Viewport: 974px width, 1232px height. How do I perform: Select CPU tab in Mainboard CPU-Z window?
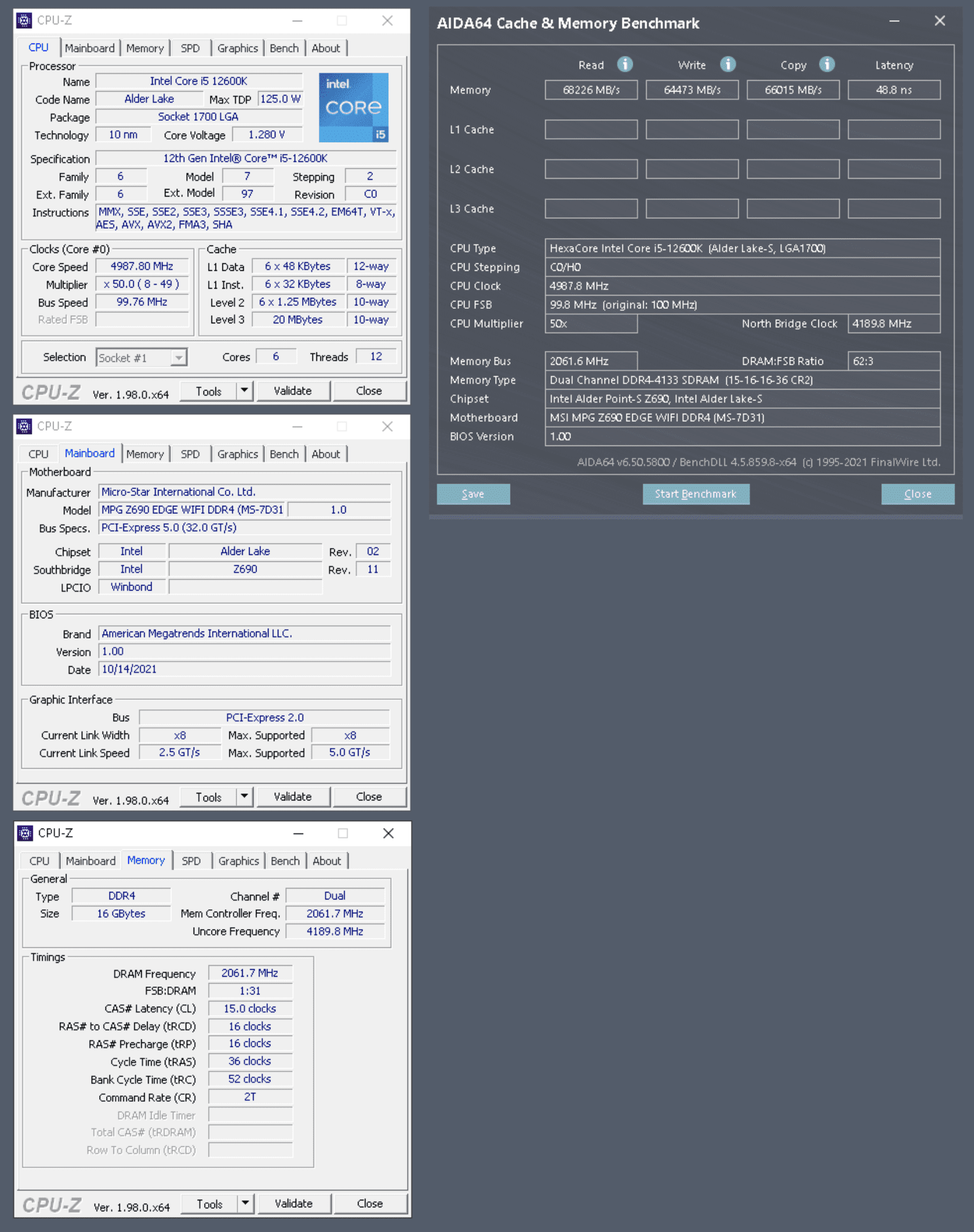tap(39, 454)
